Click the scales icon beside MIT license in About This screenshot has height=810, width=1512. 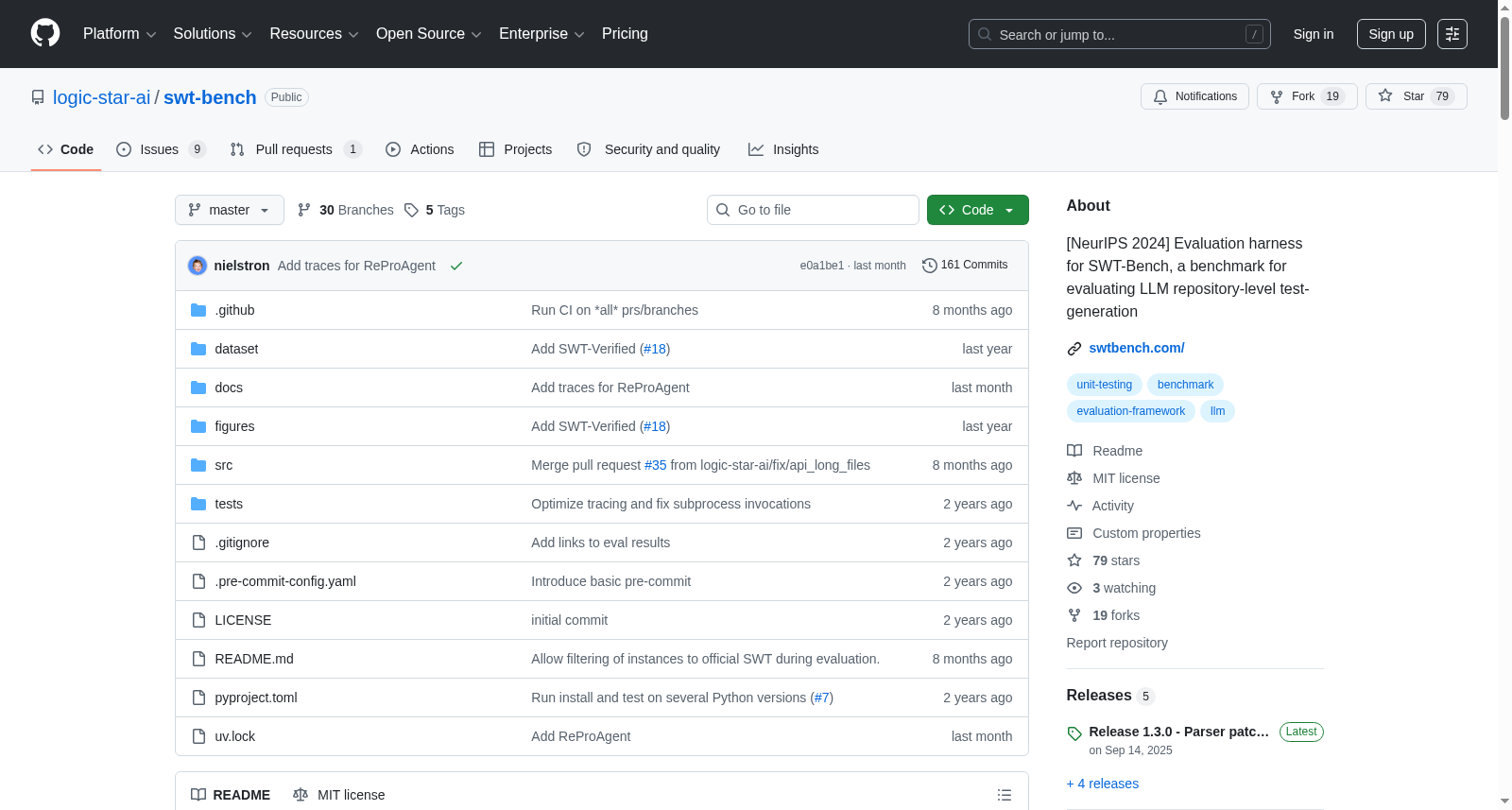(x=1074, y=478)
